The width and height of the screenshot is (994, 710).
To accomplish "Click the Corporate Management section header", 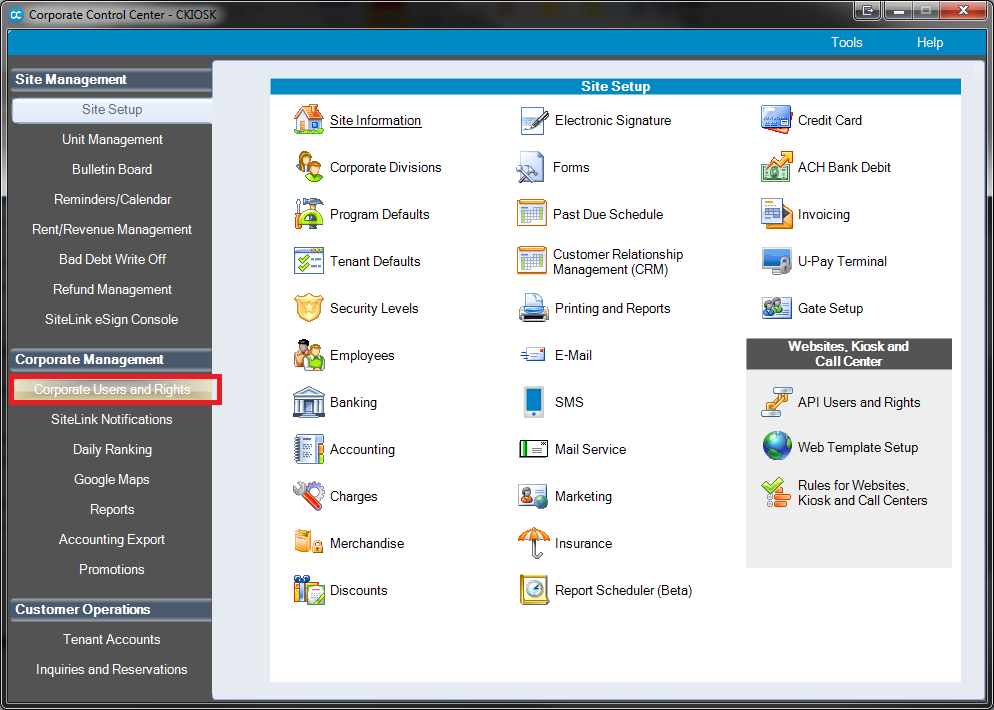I will [x=112, y=359].
